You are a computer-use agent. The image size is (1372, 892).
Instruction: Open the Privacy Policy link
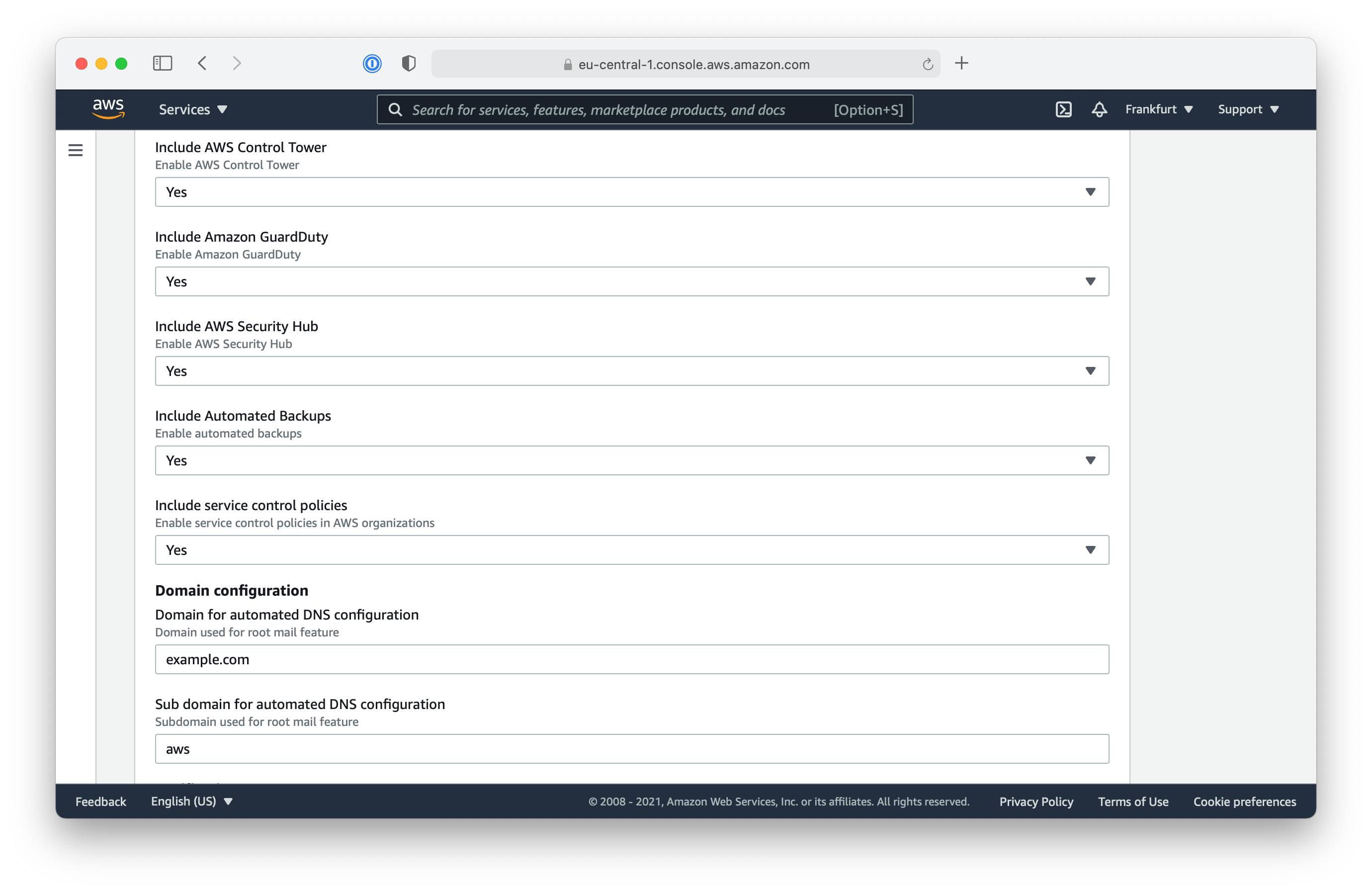point(1036,801)
